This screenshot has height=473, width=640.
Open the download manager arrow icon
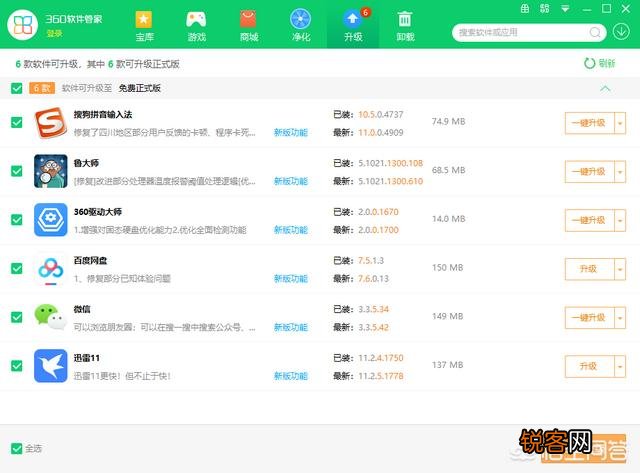[x=621, y=31]
